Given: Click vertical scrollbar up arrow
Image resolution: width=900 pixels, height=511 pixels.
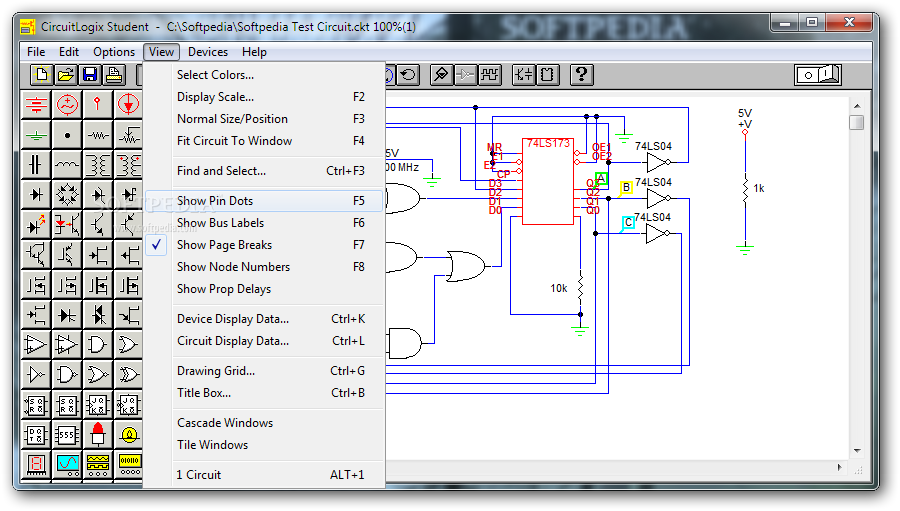Looking at the screenshot, I should click(x=857, y=106).
